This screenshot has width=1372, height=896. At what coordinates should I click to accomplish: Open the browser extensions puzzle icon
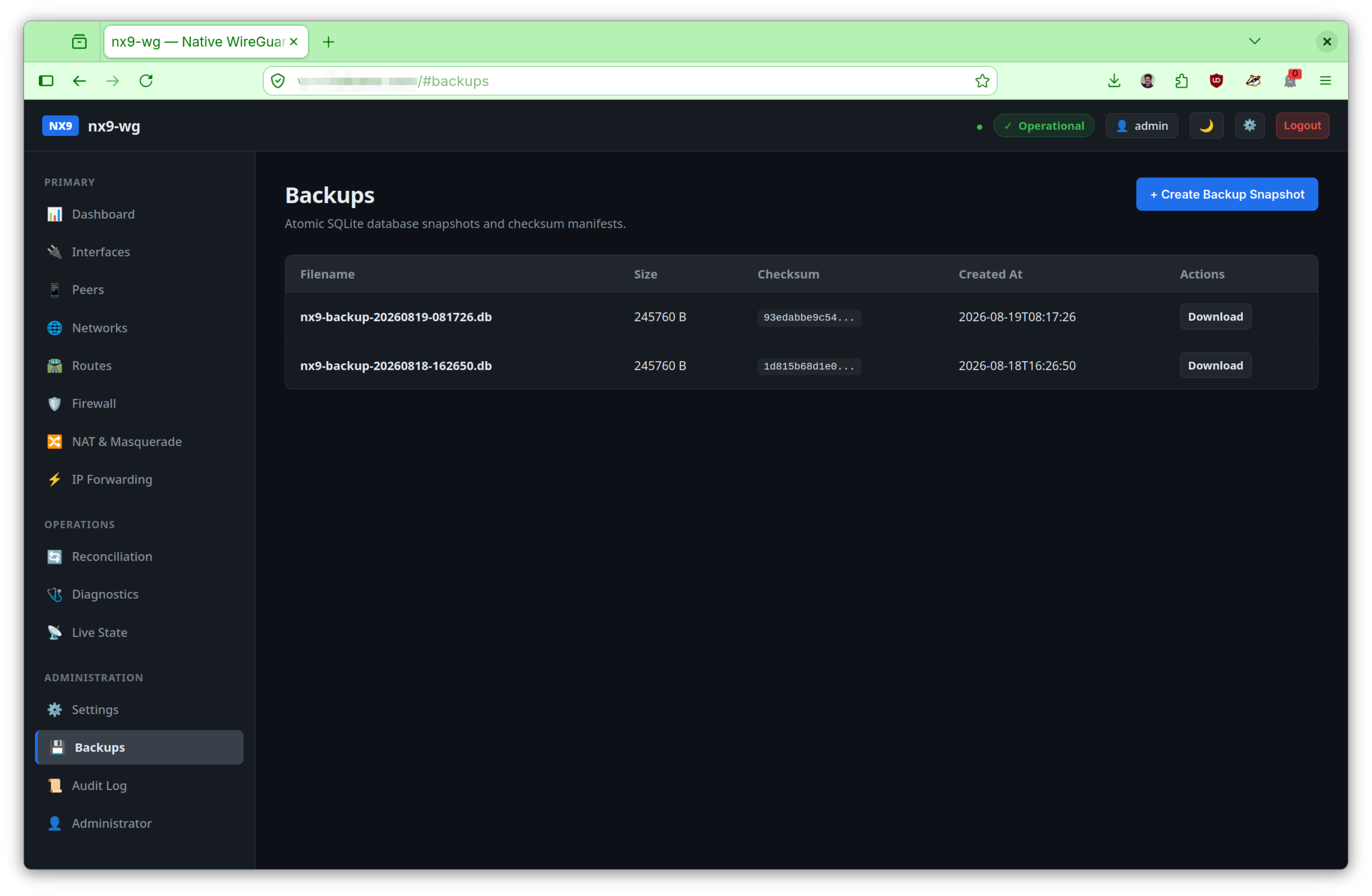(1181, 80)
